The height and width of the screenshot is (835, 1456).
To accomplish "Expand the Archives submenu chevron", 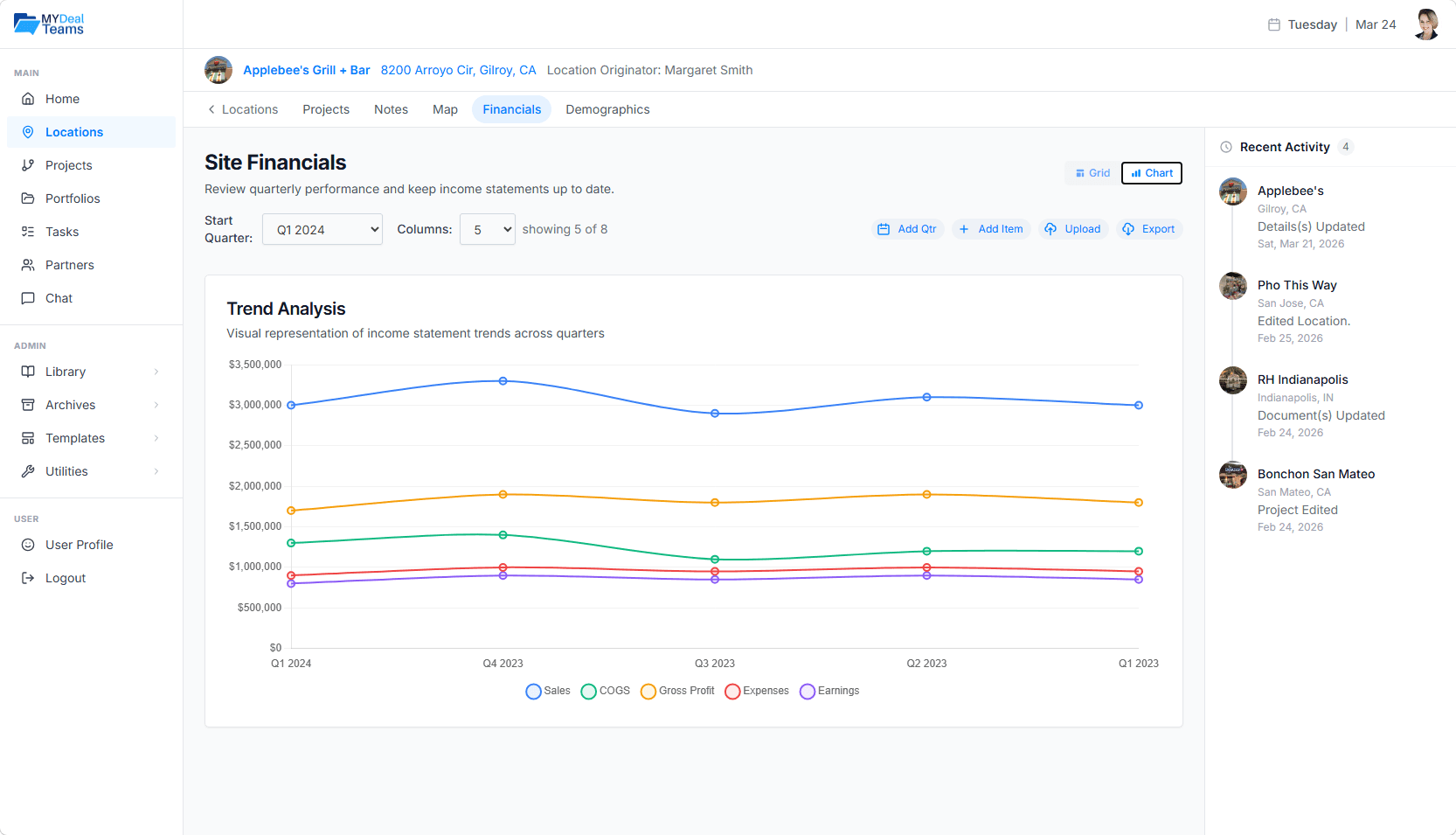I will point(156,405).
